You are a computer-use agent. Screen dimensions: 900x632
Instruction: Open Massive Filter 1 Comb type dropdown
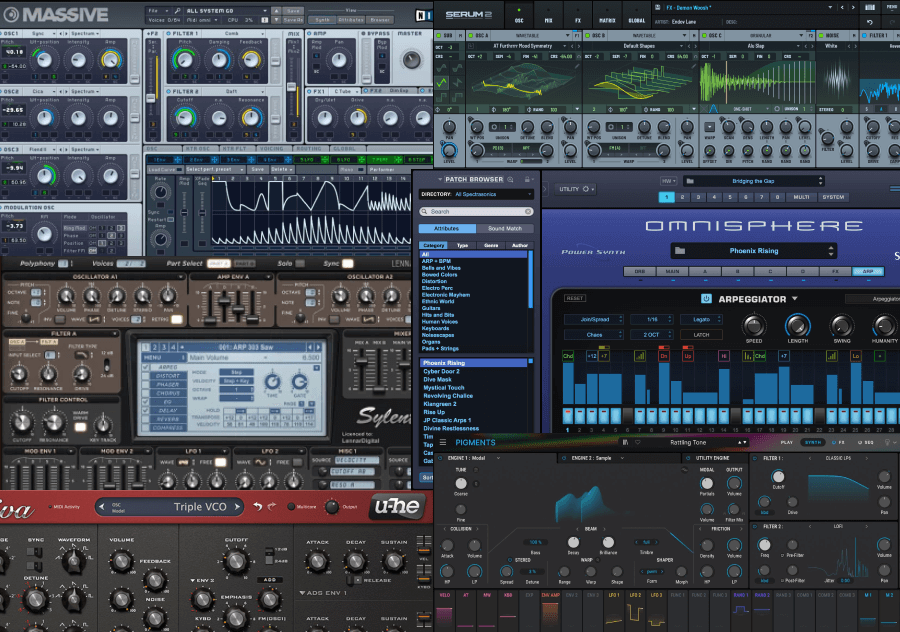(232, 34)
